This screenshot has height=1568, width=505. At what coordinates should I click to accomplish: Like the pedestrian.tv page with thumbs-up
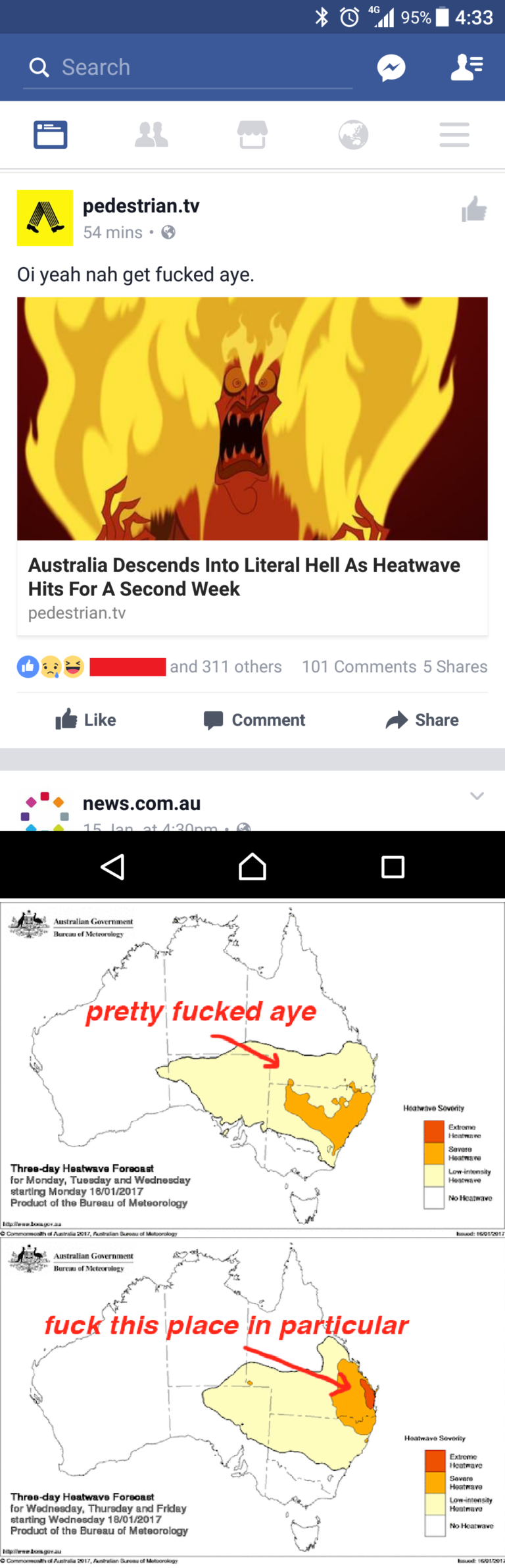(474, 210)
